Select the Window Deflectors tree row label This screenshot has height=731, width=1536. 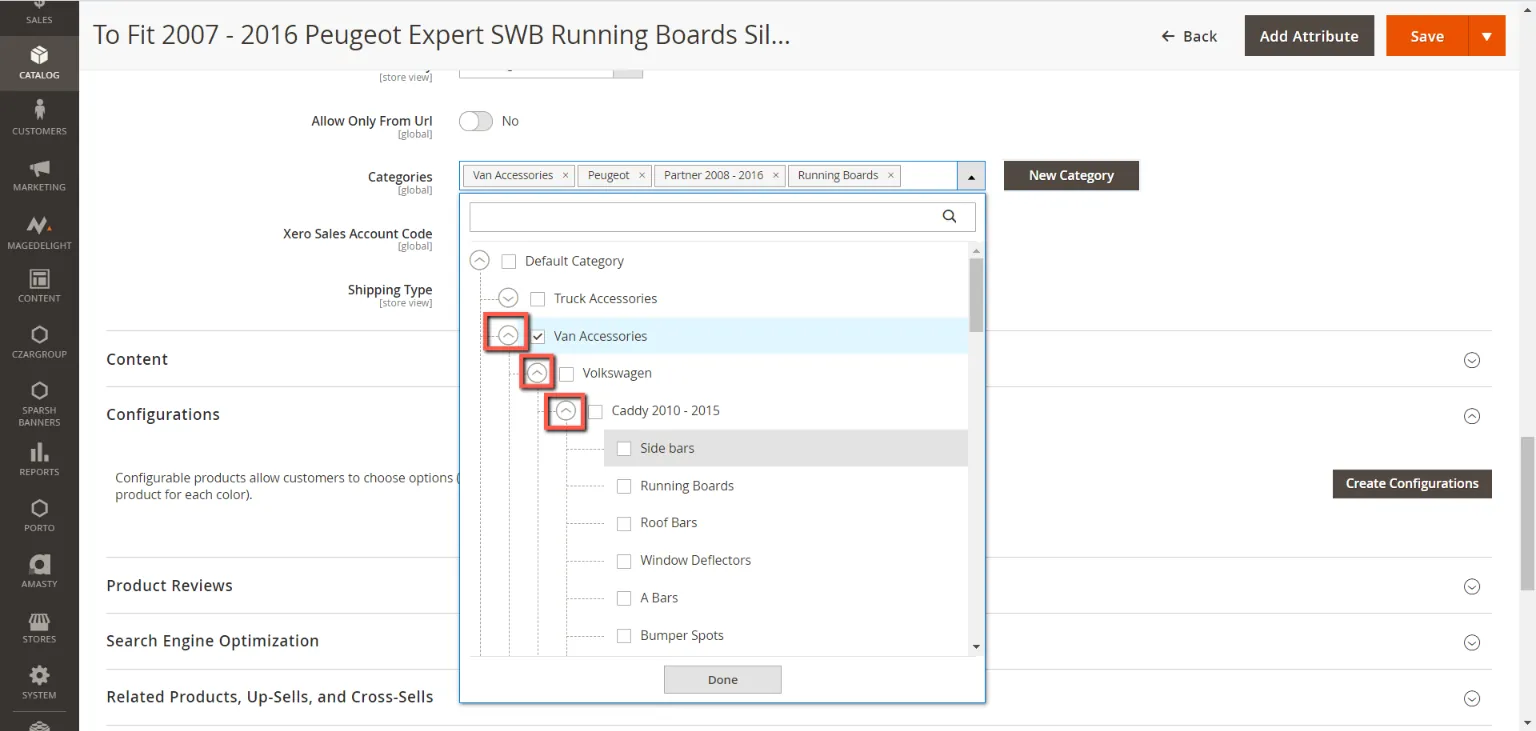pyautogui.click(x=696, y=560)
